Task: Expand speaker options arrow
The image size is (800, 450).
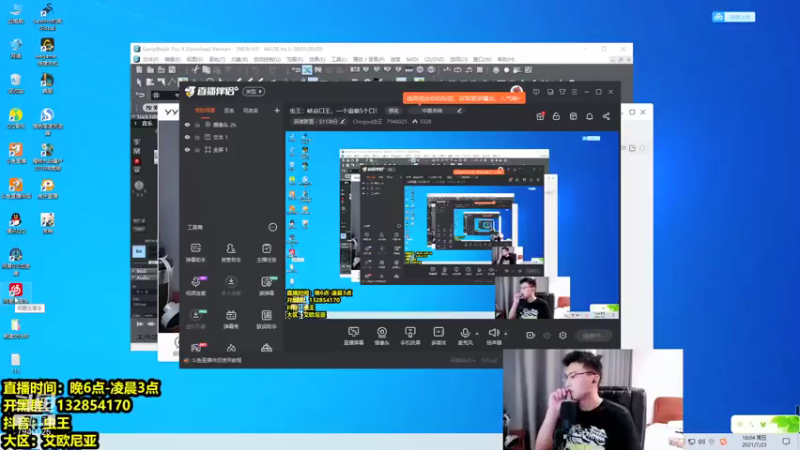Action: coord(506,334)
